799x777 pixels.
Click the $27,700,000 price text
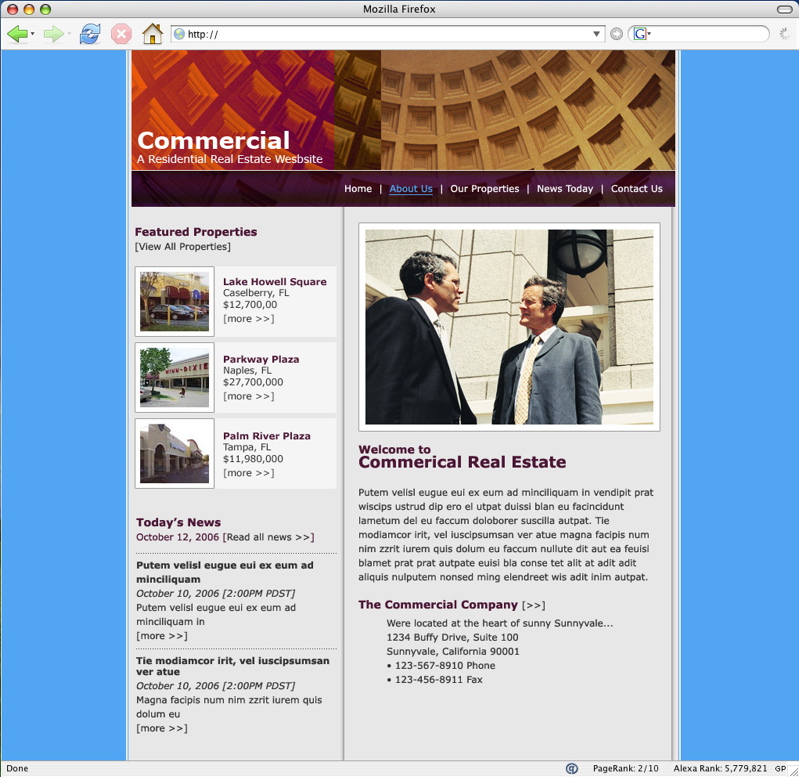click(x=253, y=382)
